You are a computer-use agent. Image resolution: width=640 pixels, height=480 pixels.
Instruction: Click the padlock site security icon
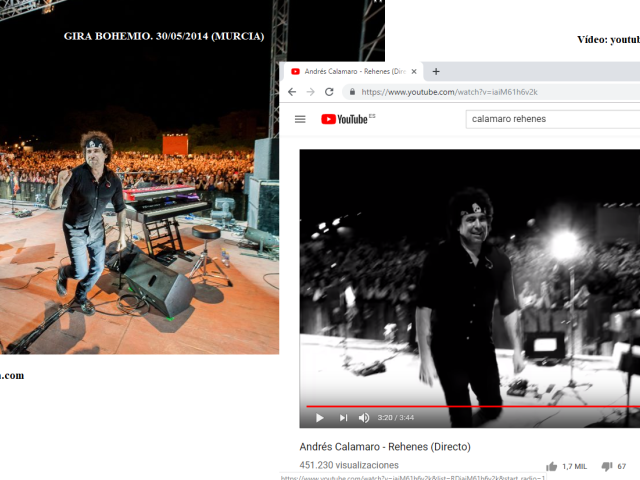point(352,92)
